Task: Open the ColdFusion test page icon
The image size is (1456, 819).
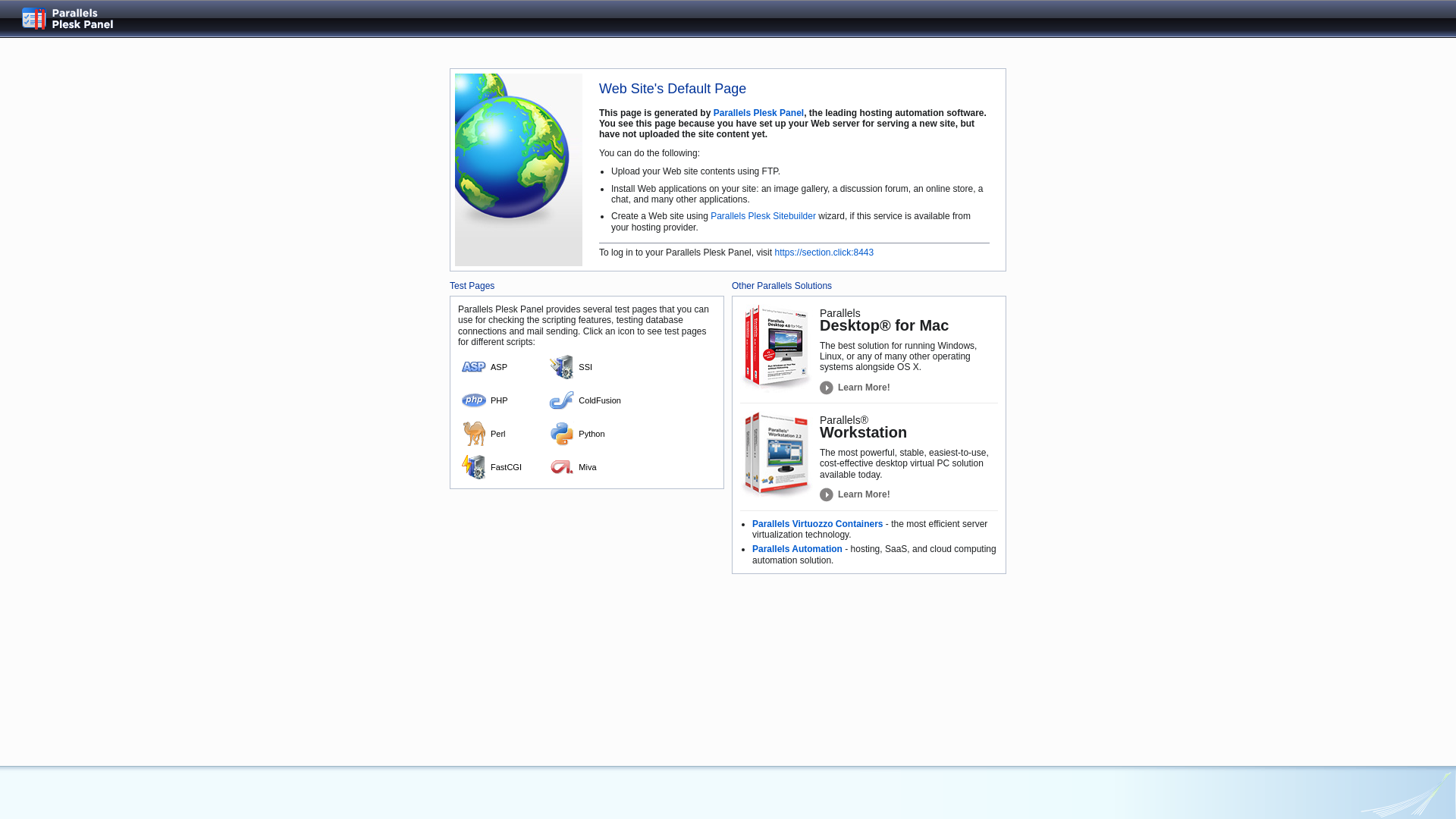Action: [x=562, y=400]
